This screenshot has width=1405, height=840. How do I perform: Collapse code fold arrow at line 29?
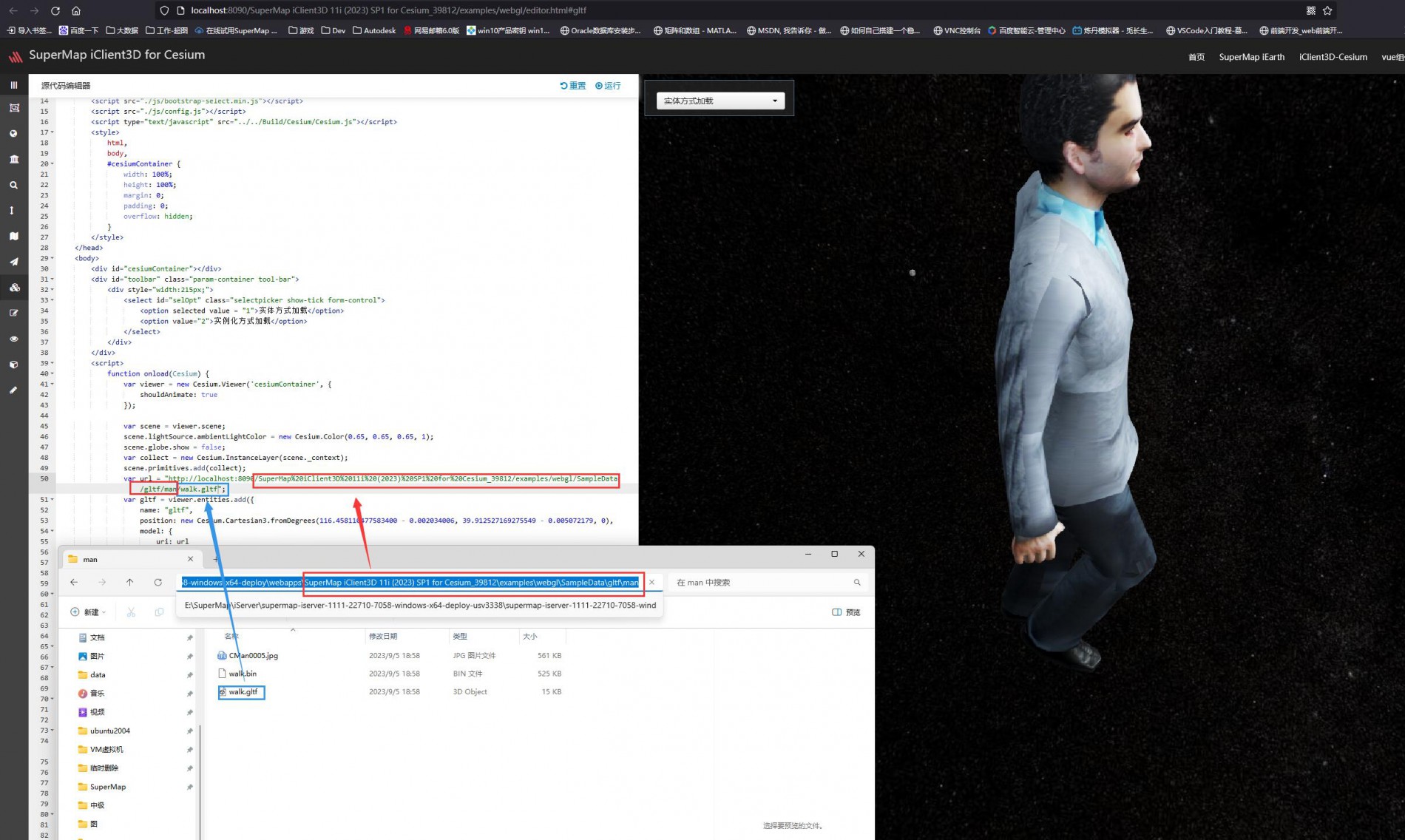52,258
